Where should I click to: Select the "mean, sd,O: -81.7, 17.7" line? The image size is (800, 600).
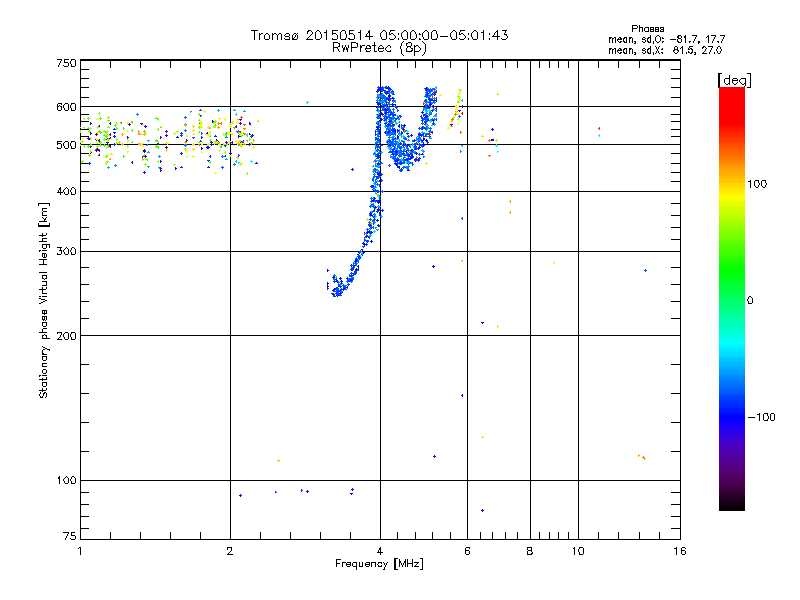point(666,39)
